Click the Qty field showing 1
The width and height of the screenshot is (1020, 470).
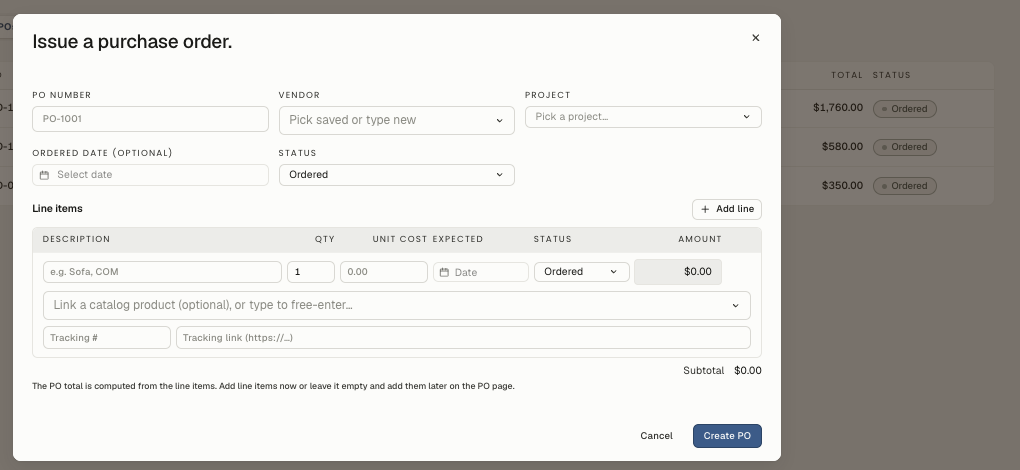311,272
